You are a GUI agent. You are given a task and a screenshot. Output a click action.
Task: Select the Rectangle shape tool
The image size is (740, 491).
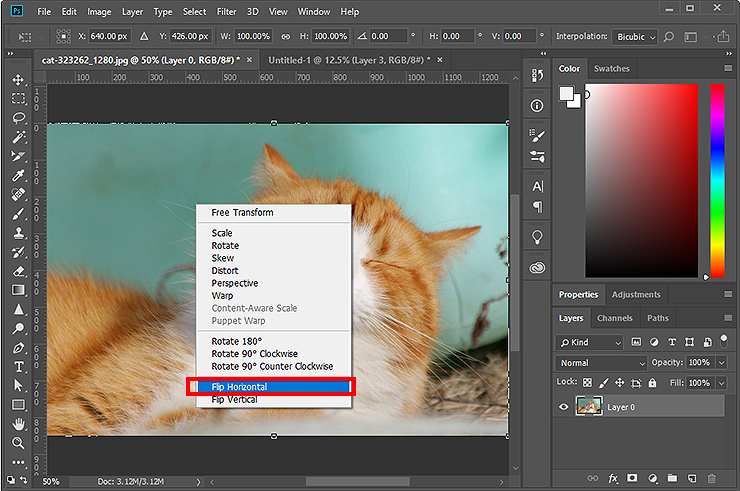click(18, 405)
